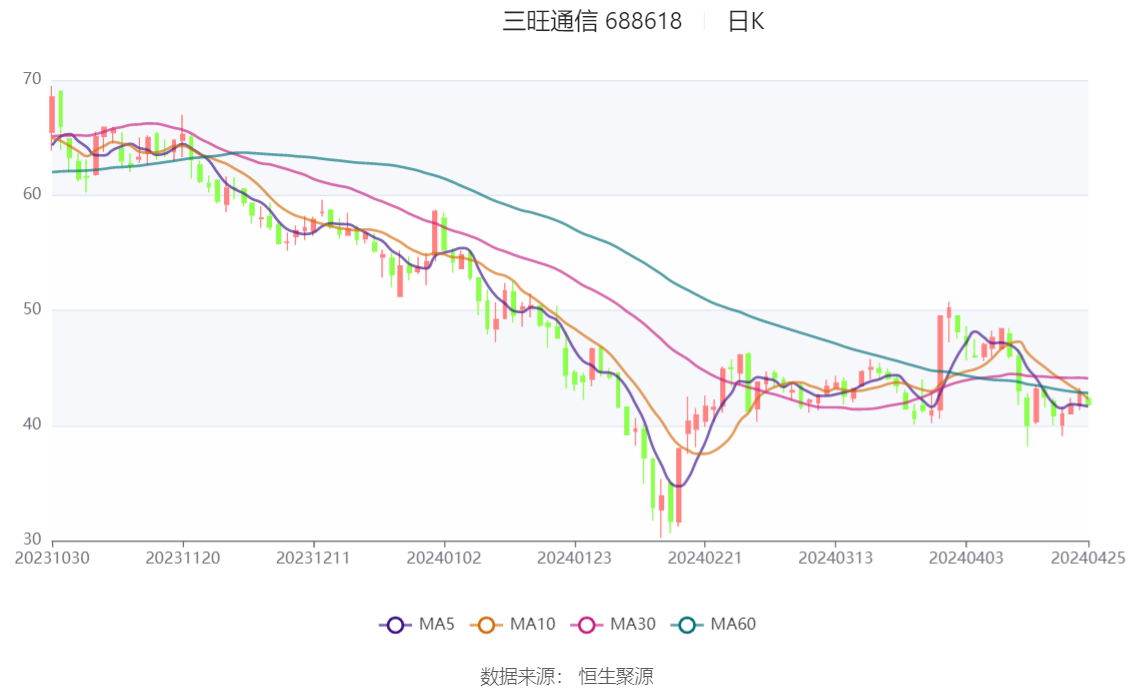Select the 20240221 date axis label
The width and height of the screenshot is (1134, 689).
point(704,558)
